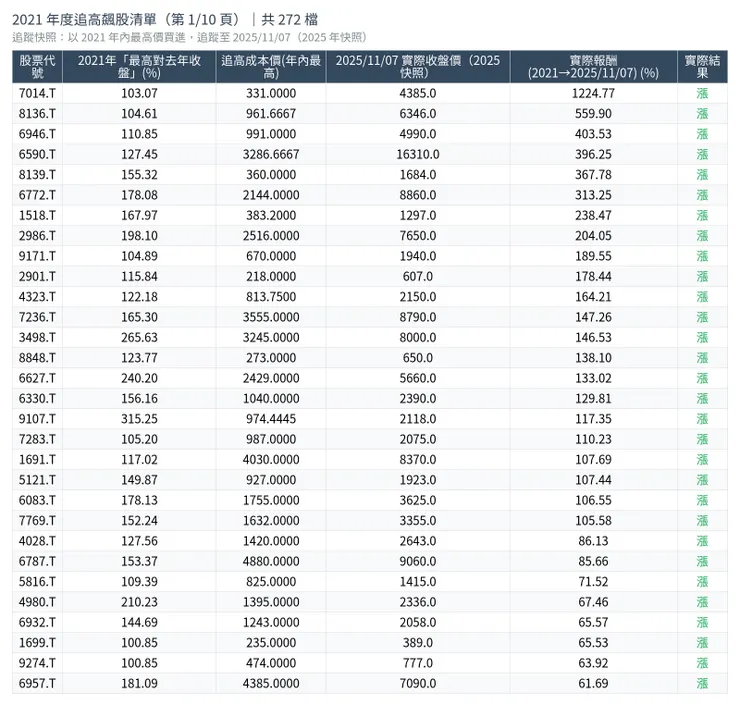Select stock code 4323.T
The height and width of the screenshot is (706, 740).
pos(37,297)
